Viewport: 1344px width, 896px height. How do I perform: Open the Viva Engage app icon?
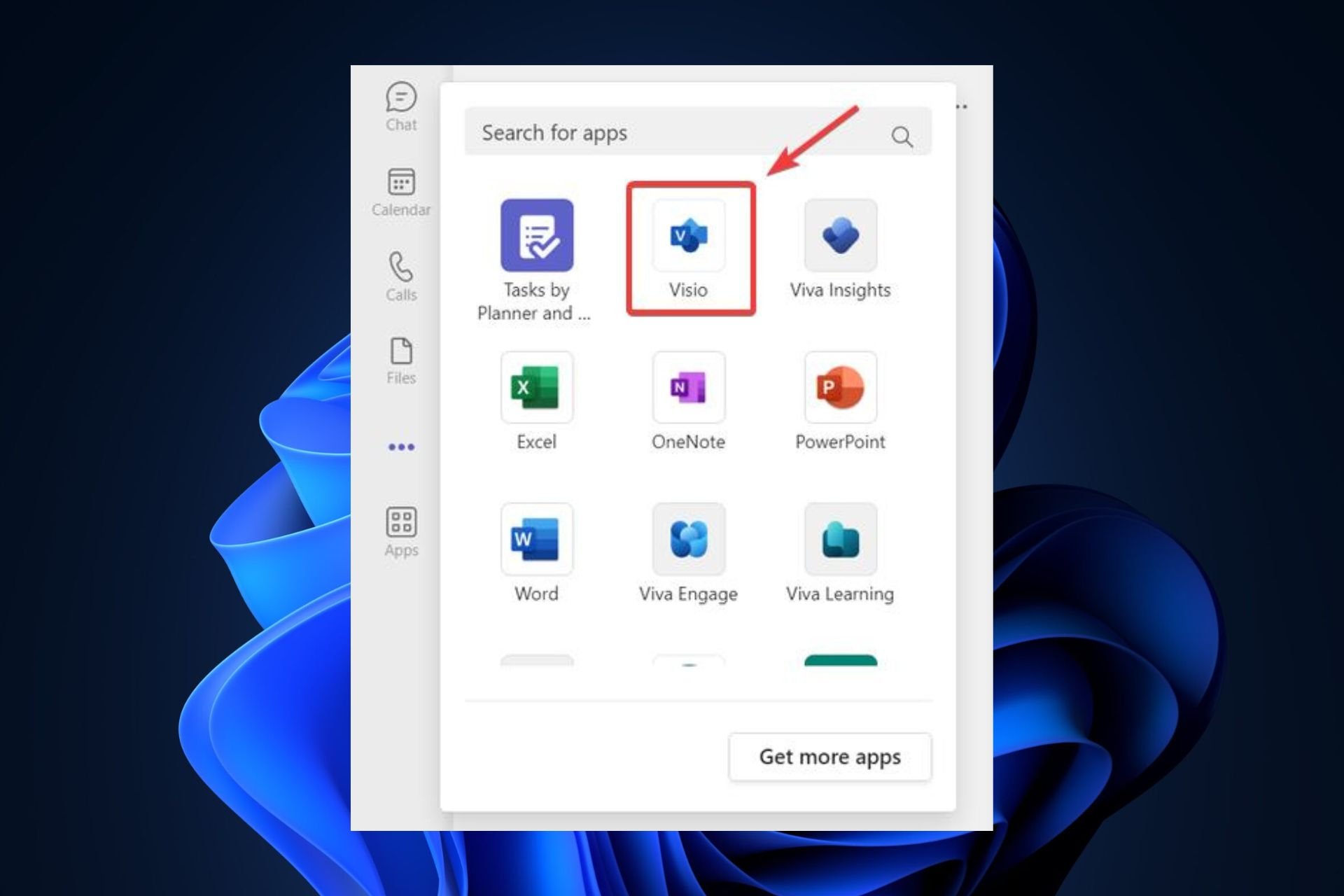point(689,539)
